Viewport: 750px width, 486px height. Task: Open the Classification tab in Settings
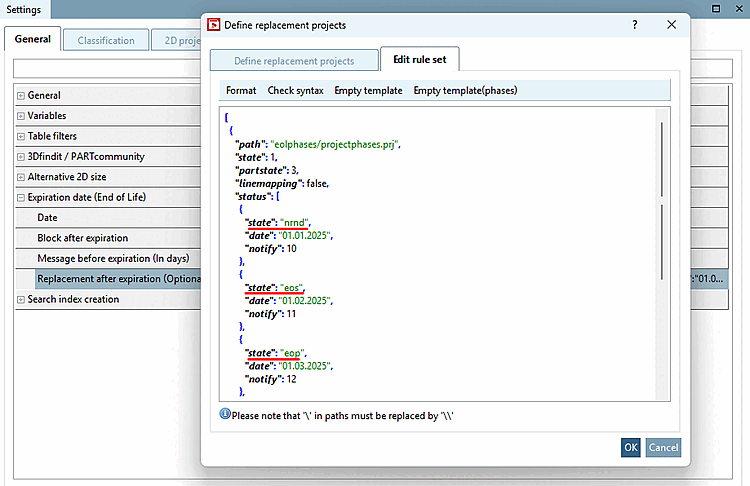click(x=106, y=41)
